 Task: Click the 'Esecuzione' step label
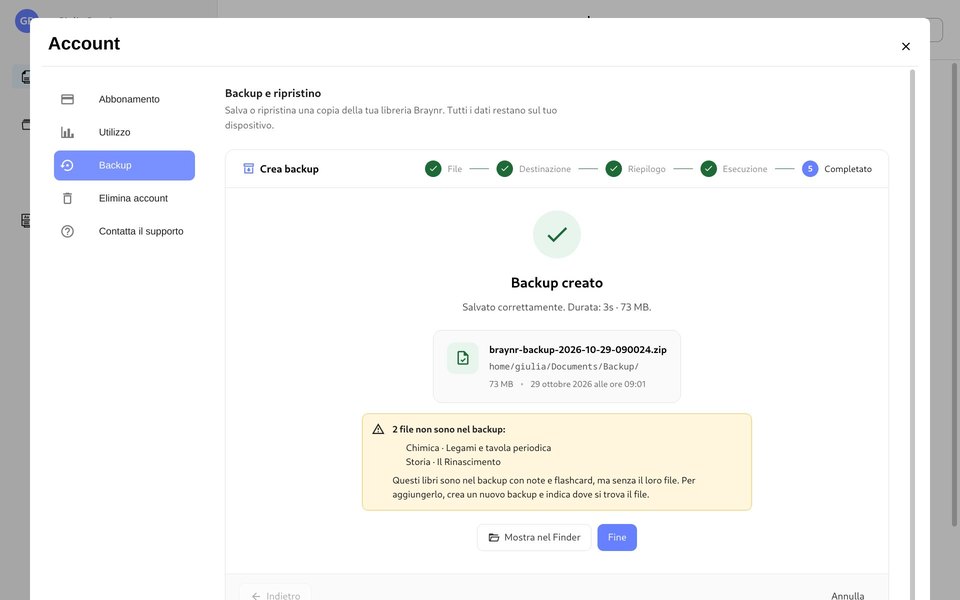coord(744,169)
